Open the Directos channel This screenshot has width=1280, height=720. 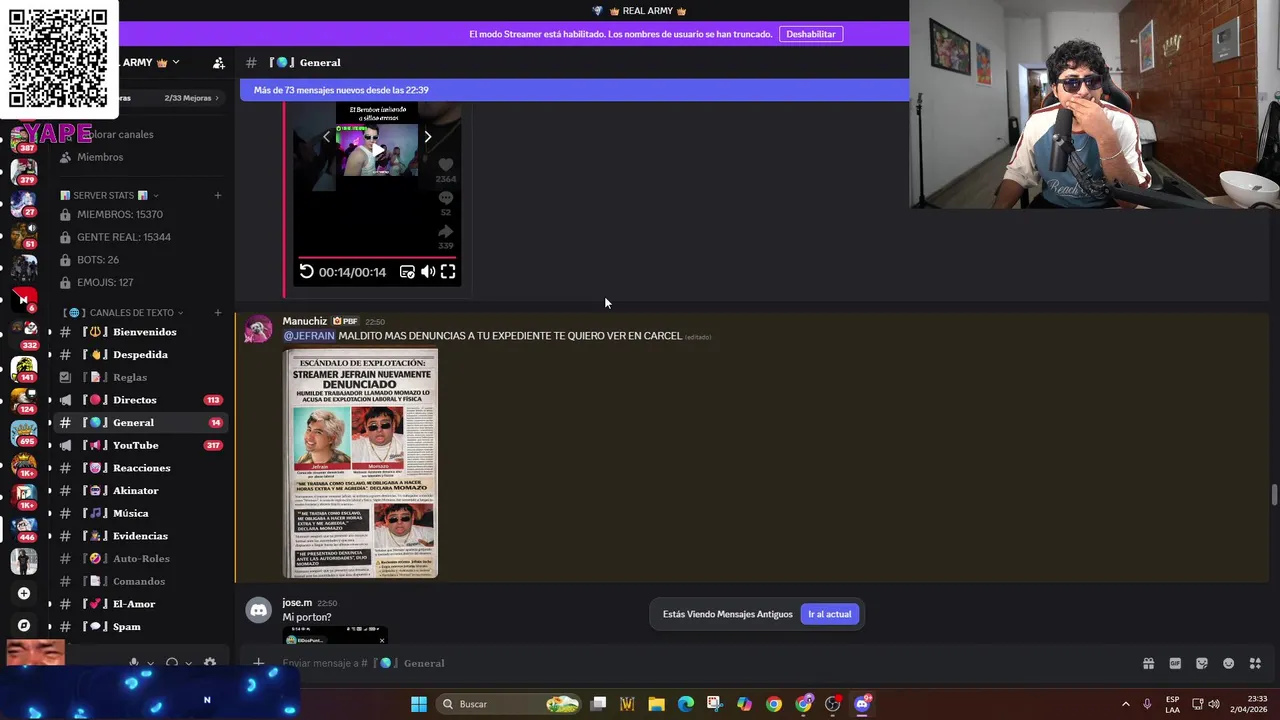click(x=140, y=400)
